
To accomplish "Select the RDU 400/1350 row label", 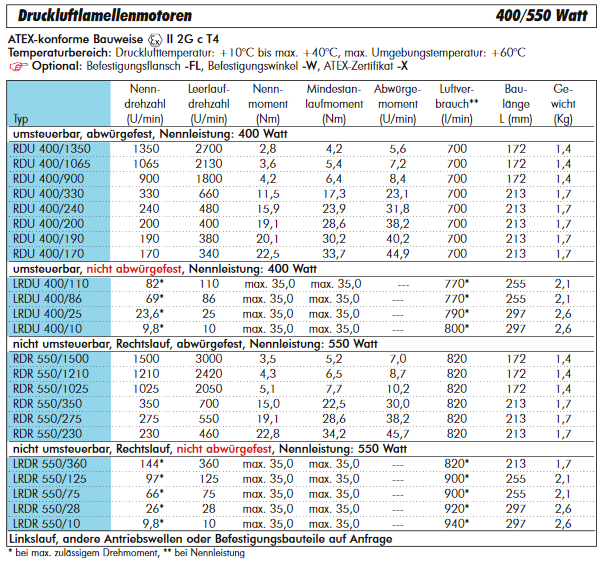I will tap(51, 148).
